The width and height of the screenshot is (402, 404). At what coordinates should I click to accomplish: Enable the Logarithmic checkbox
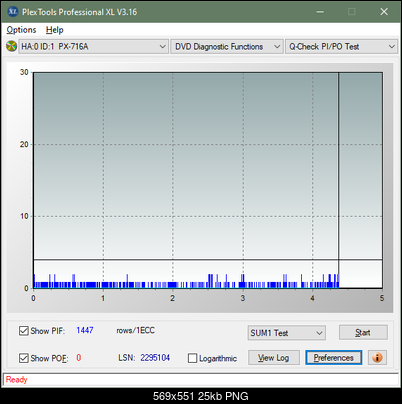pyautogui.click(x=192, y=358)
